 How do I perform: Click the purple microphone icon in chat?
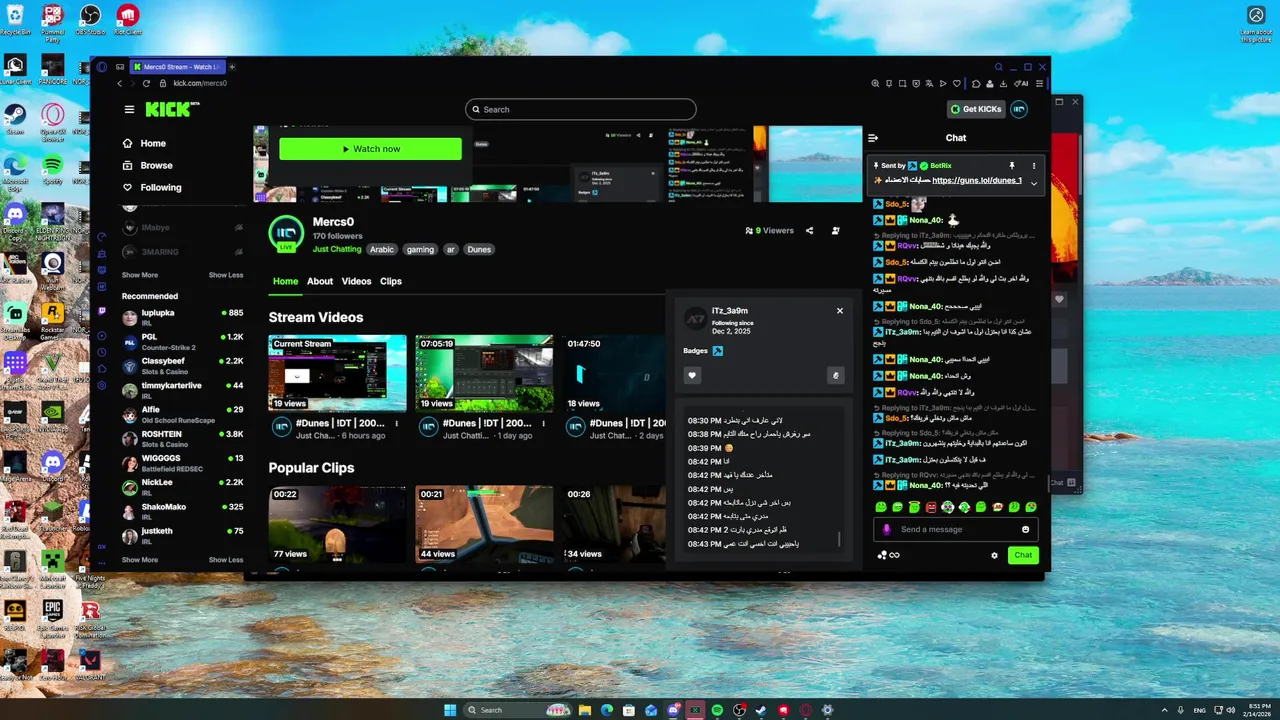tap(885, 529)
